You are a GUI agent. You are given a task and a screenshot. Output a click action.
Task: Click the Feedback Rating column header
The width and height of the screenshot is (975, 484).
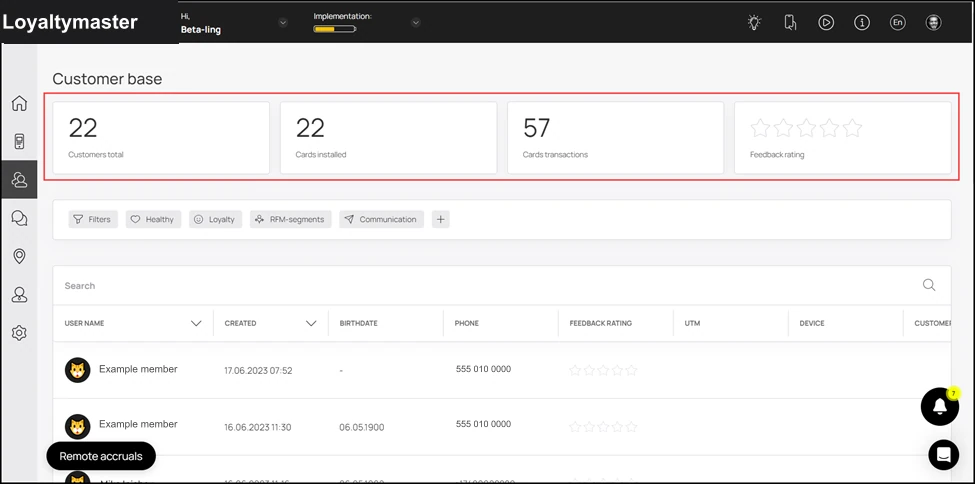(601, 323)
